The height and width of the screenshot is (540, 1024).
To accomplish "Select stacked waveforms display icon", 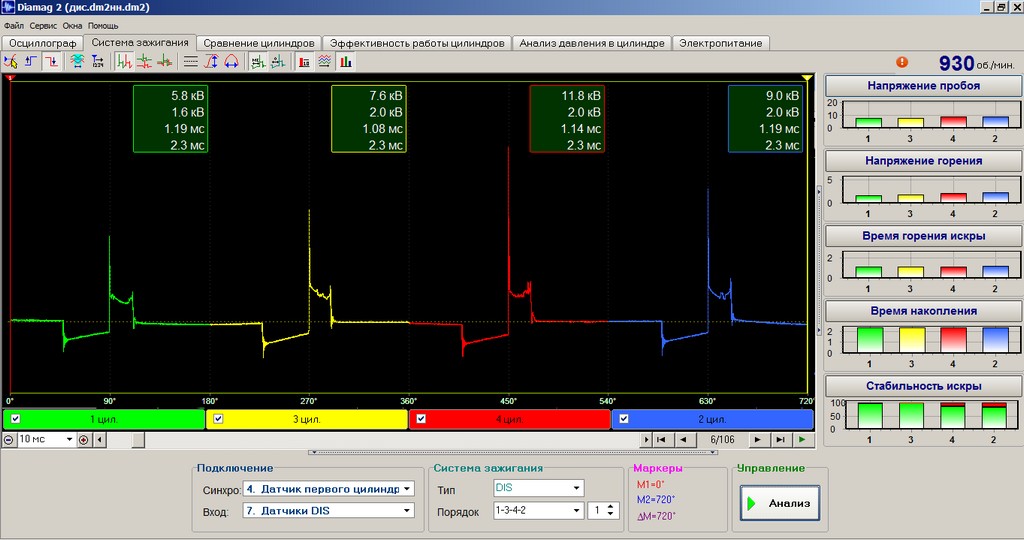I will [144, 62].
